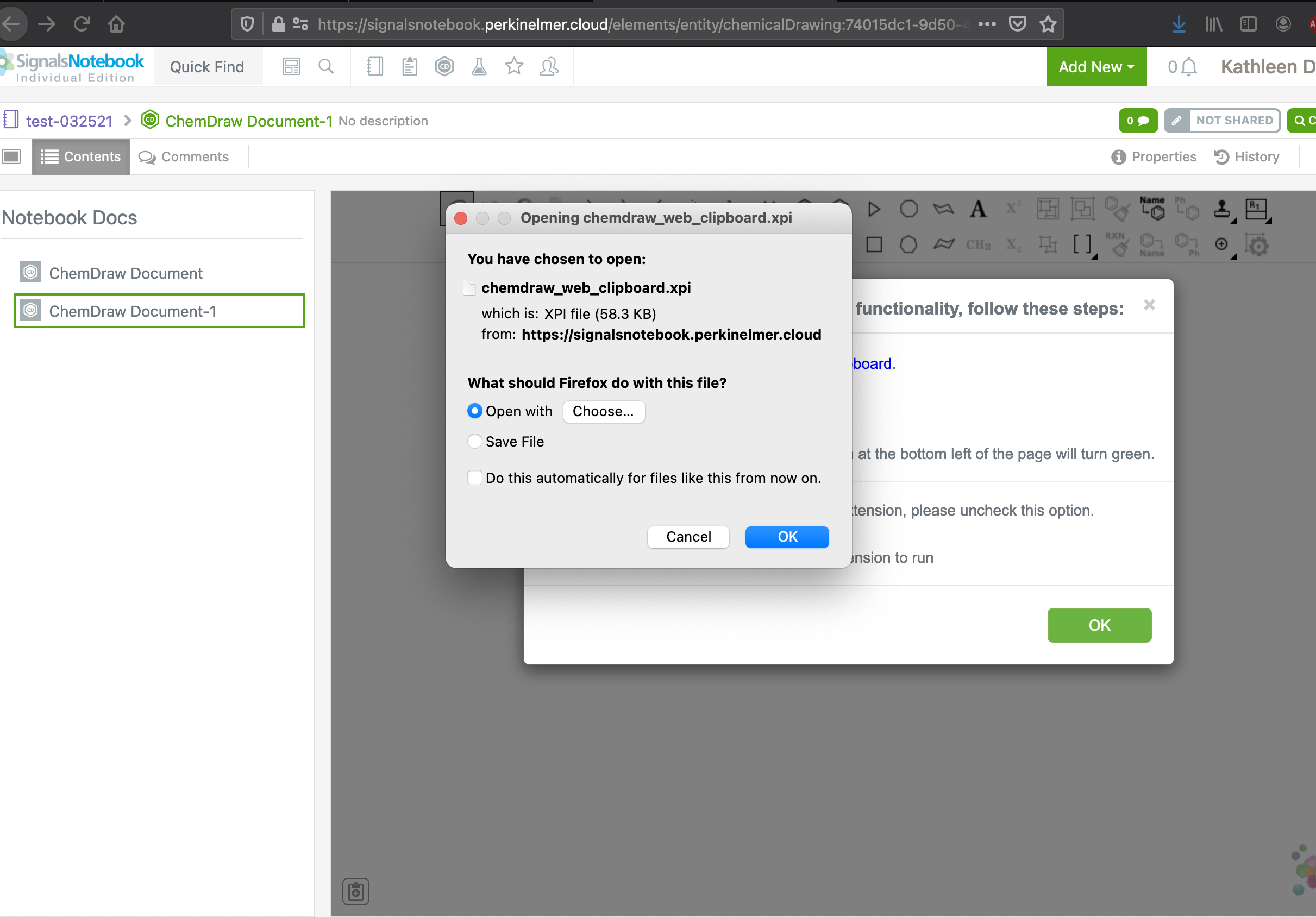Open the brackets tool
Image resolution: width=1316 pixels, height=917 pixels.
pos(1083,244)
